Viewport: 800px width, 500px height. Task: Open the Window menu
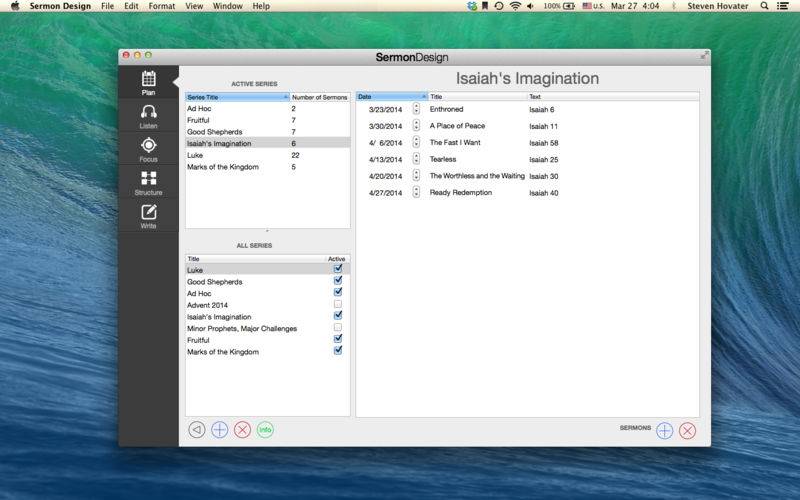point(228,6)
